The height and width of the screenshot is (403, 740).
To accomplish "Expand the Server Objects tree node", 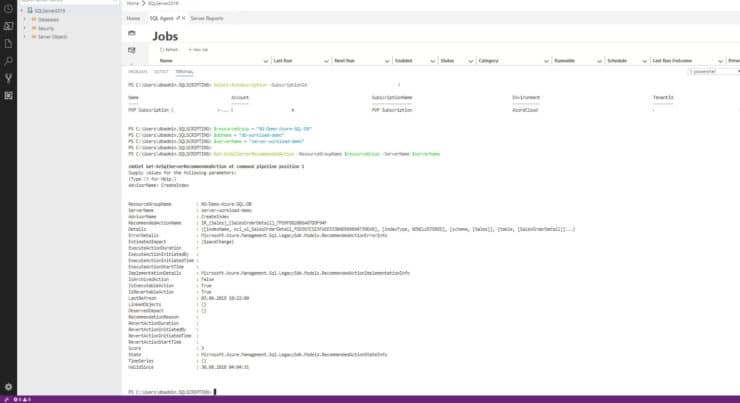I will click(24, 37).
